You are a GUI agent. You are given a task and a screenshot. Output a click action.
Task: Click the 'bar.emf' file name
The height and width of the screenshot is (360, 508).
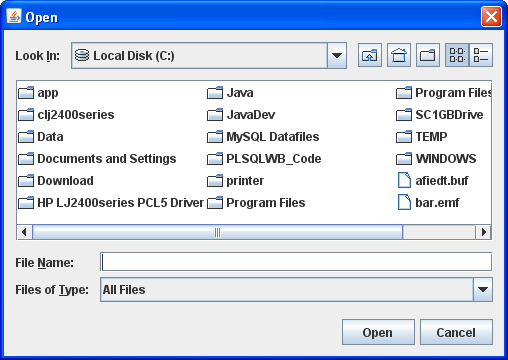(x=437, y=203)
